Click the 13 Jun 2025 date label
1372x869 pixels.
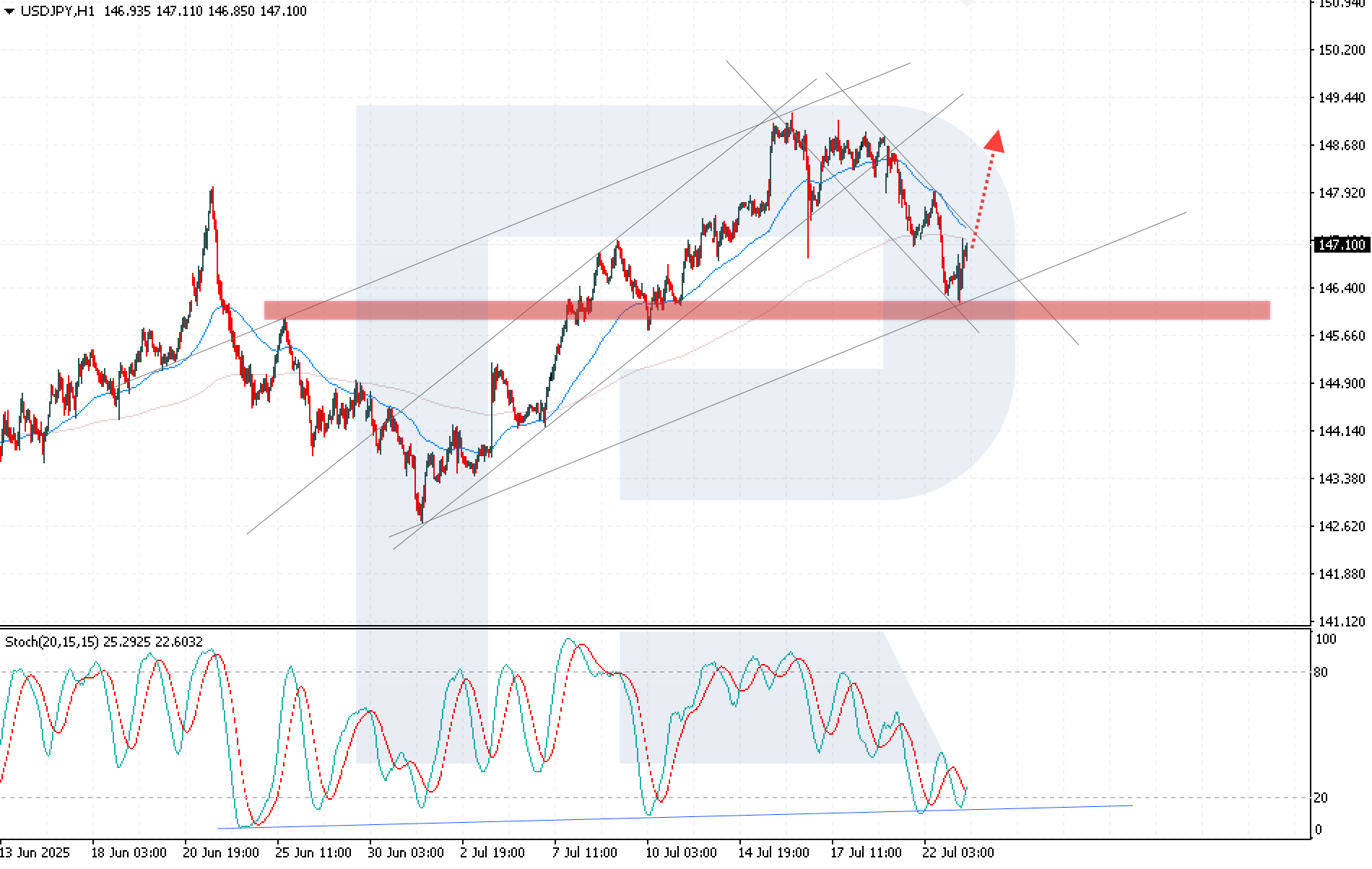[35, 852]
